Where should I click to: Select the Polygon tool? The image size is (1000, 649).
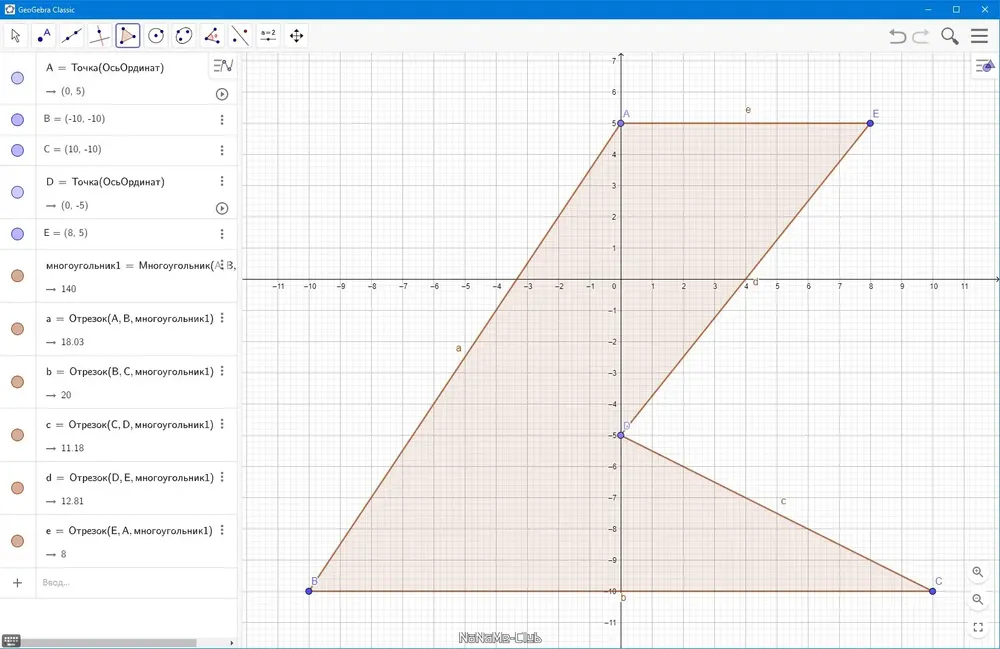(128, 36)
